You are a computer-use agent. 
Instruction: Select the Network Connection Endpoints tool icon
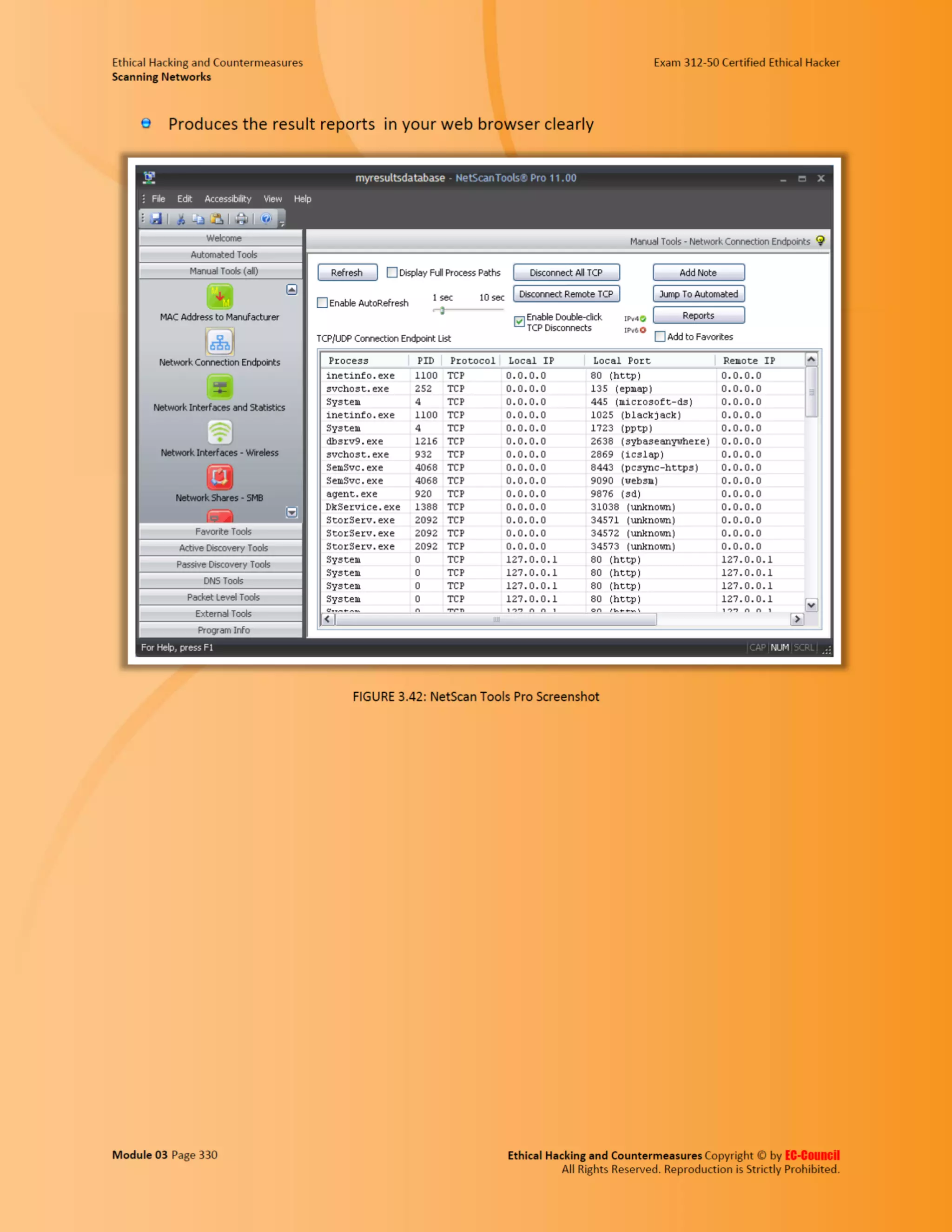[x=219, y=342]
